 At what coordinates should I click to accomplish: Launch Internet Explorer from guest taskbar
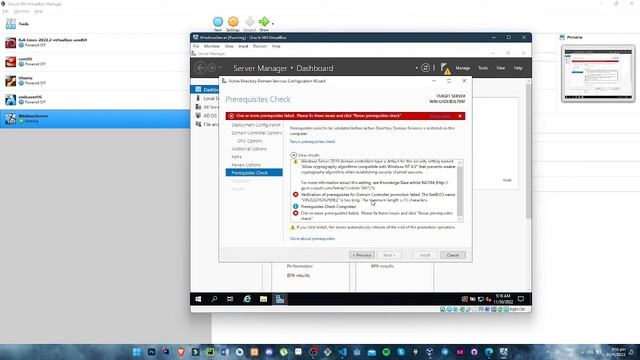point(247,299)
